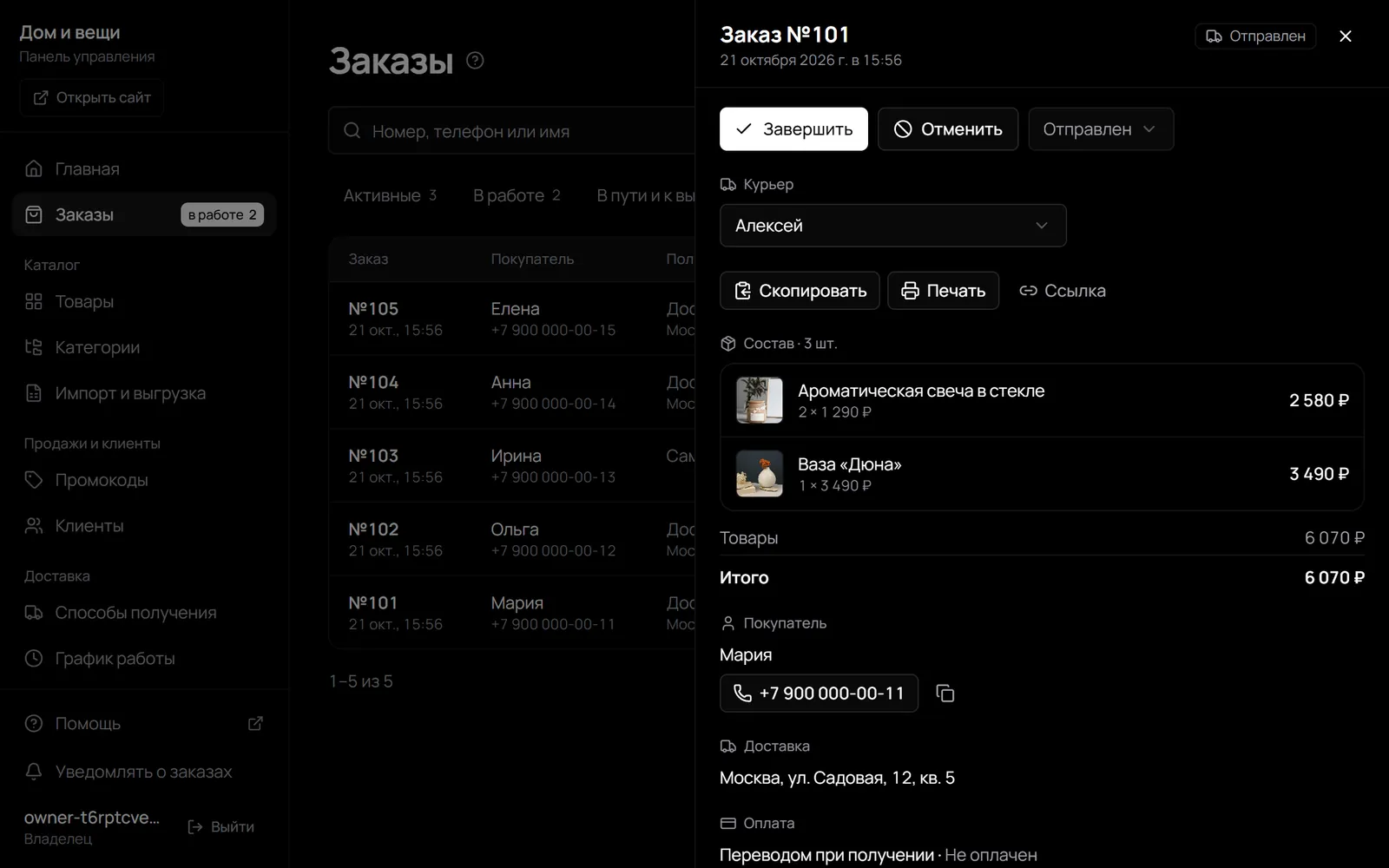Go to the Товары catalog

[x=144, y=301]
